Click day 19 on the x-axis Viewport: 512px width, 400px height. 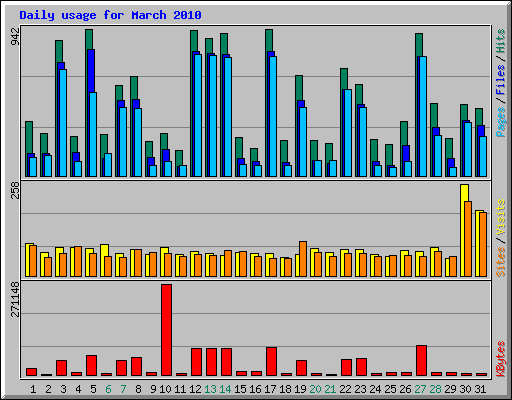(300, 389)
